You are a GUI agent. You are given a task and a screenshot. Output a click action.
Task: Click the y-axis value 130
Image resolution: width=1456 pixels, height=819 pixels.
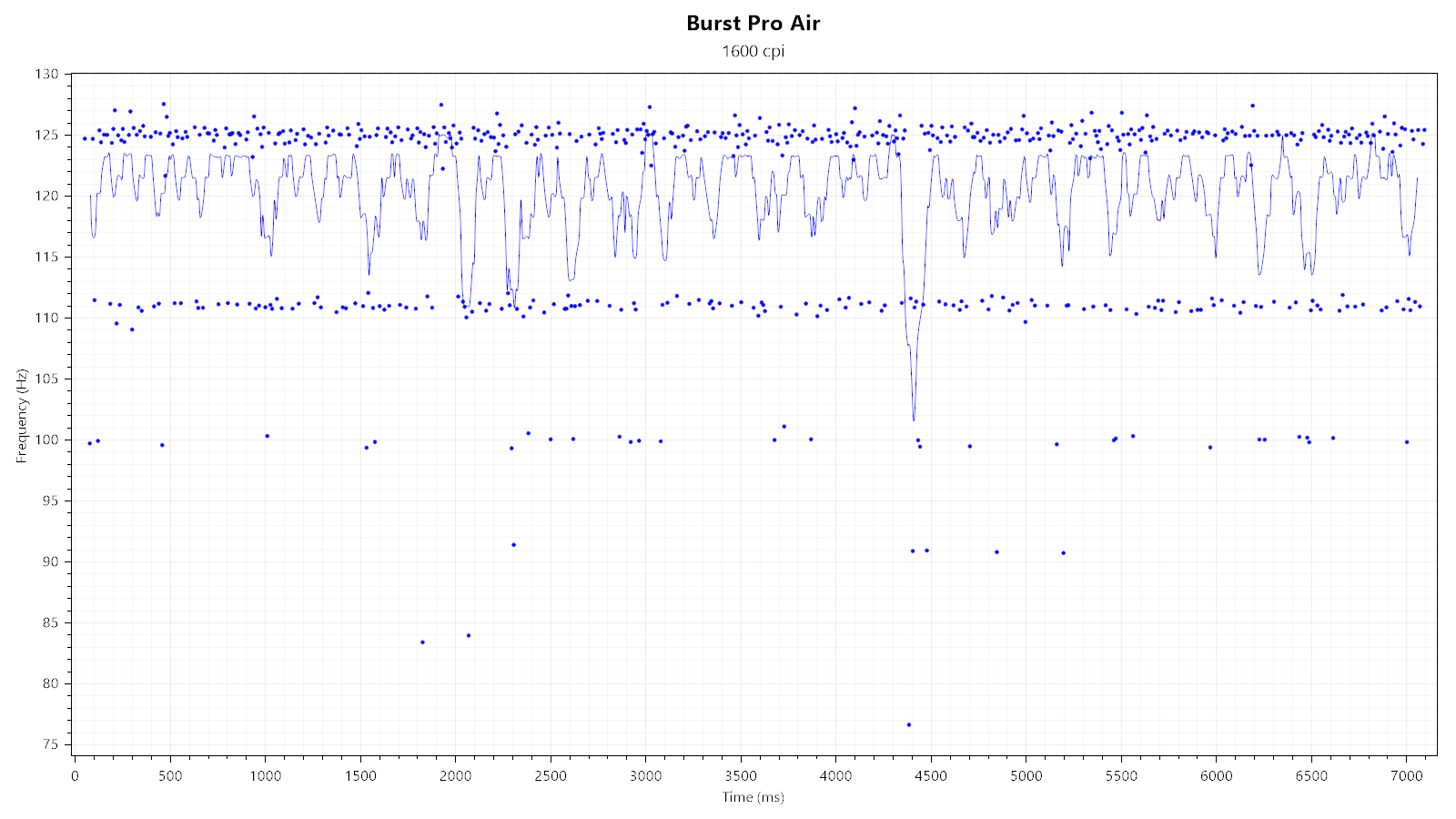[47, 74]
